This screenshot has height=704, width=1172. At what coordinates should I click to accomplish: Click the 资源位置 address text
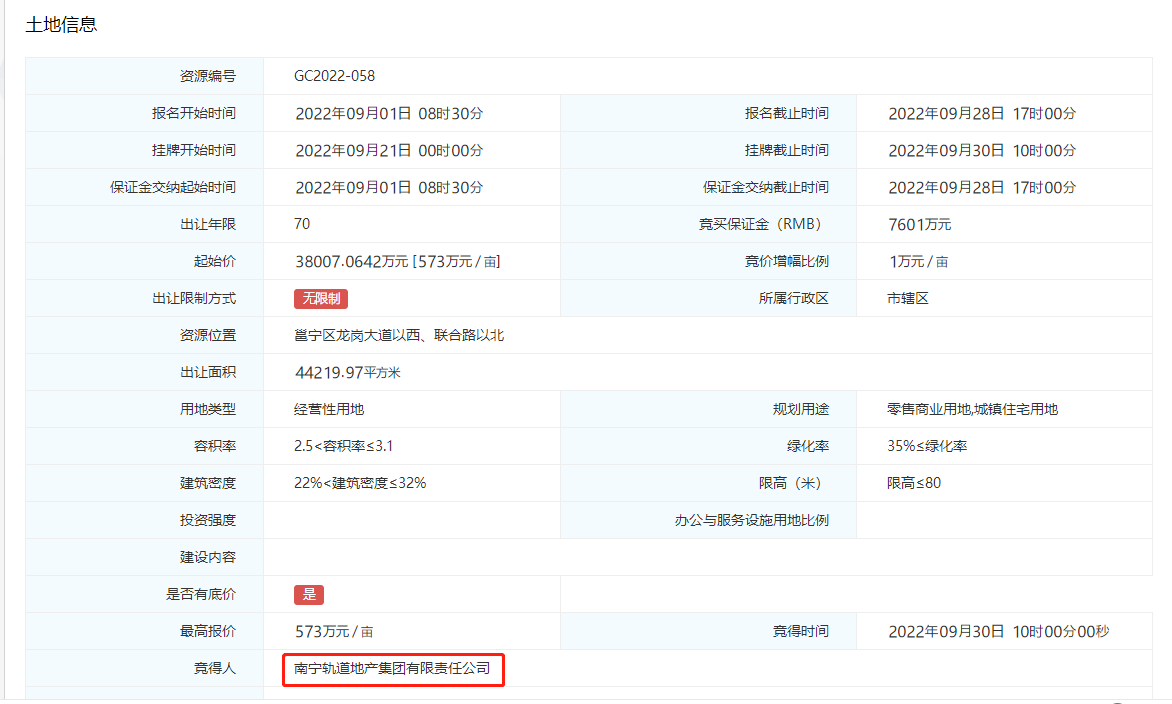pyautogui.click(x=399, y=335)
